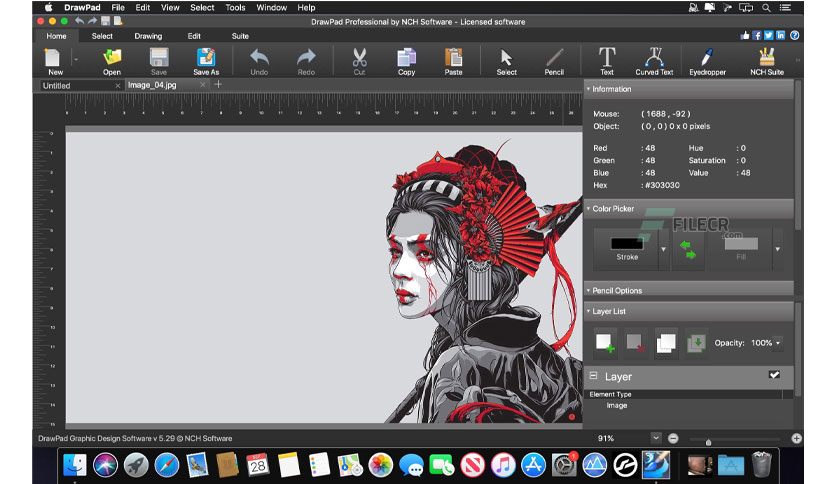Click the zoom slider handle

click(x=708, y=441)
